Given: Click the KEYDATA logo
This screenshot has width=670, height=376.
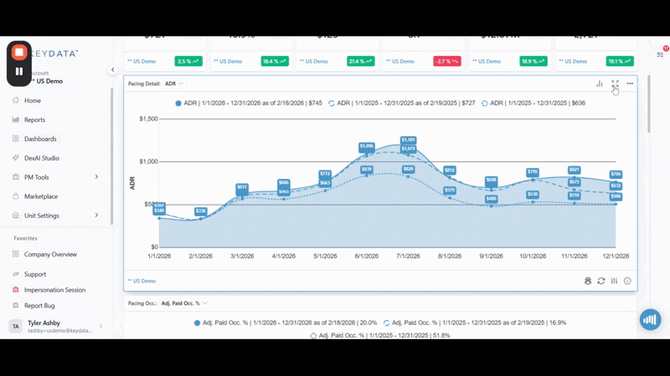Looking at the screenshot, I should coord(54,54).
